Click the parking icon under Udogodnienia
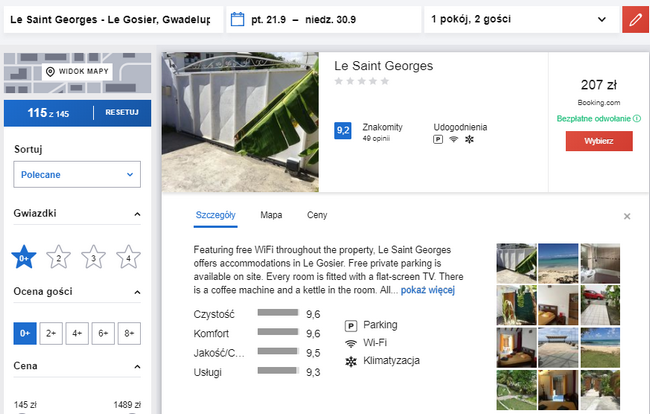Viewport: 650px width, 414px height. (438, 139)
